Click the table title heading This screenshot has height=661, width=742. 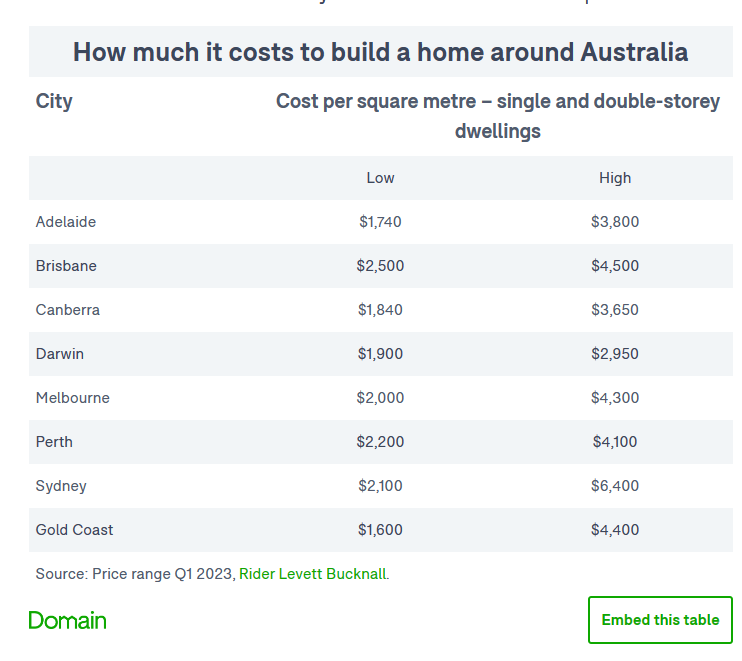[x=380, y=52]
